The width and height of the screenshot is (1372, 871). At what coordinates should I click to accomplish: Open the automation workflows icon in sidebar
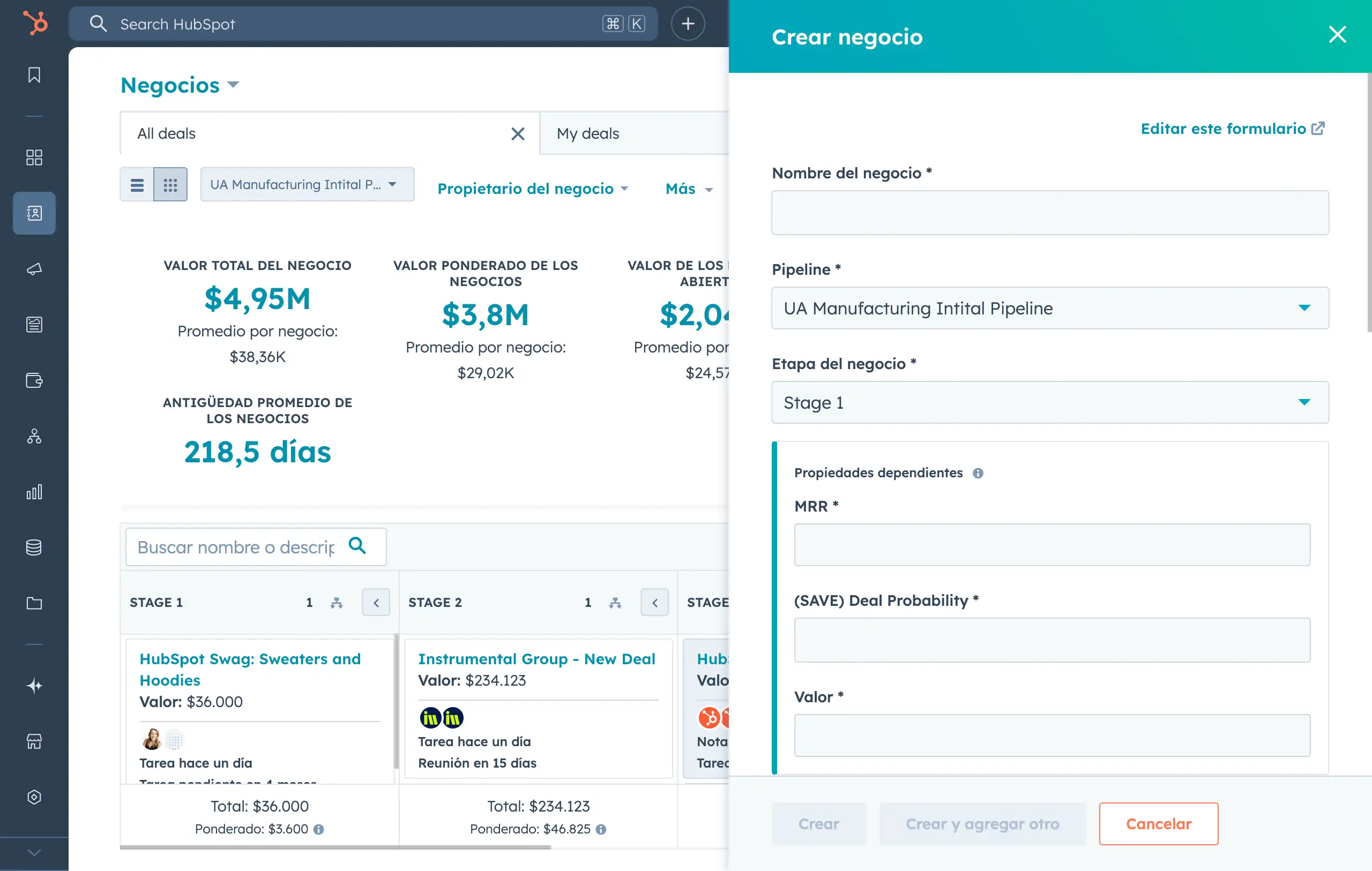[x=34, y=437]
